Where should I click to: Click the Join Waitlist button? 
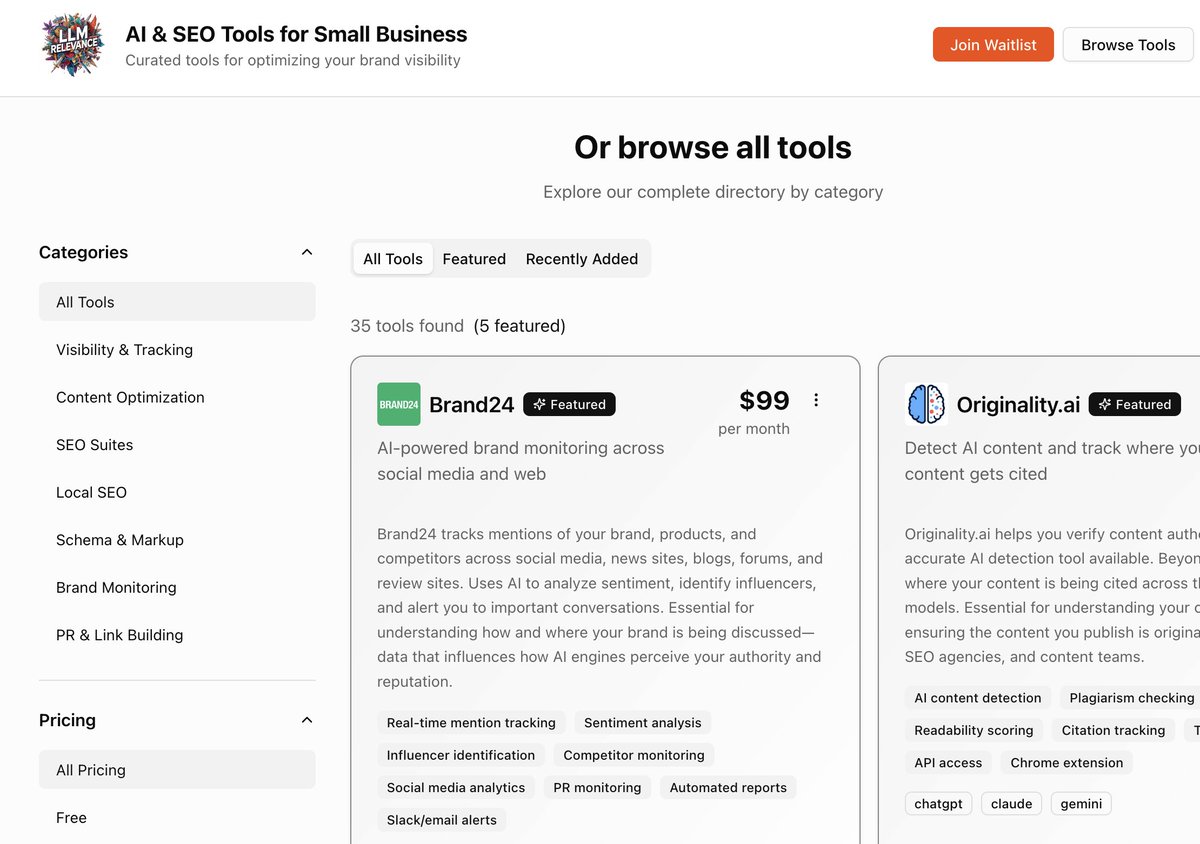(x=993, y=45)
